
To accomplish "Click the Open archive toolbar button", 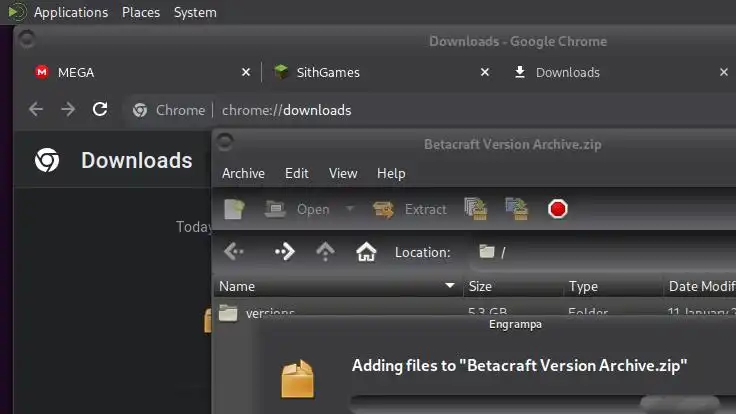I will pos(297,209).
